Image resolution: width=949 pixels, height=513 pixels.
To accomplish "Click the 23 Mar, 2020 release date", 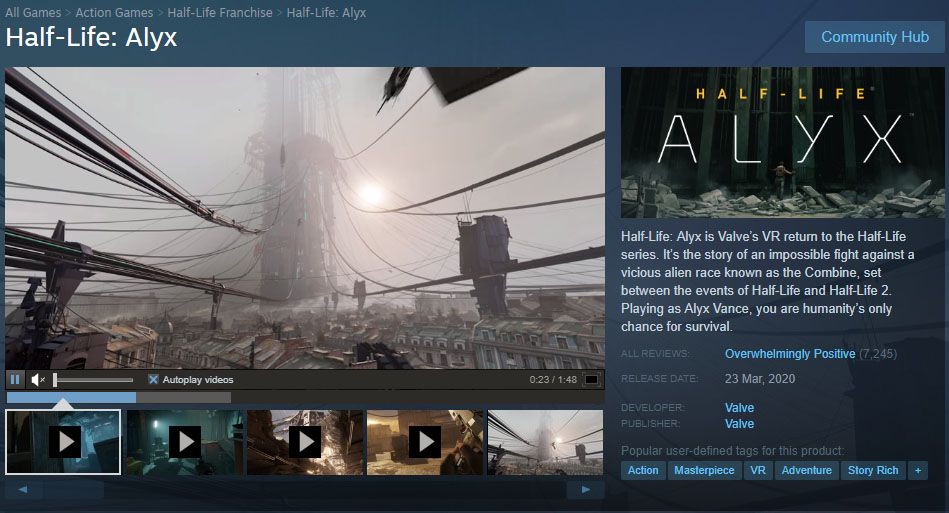I will click(x=760, y=379).
